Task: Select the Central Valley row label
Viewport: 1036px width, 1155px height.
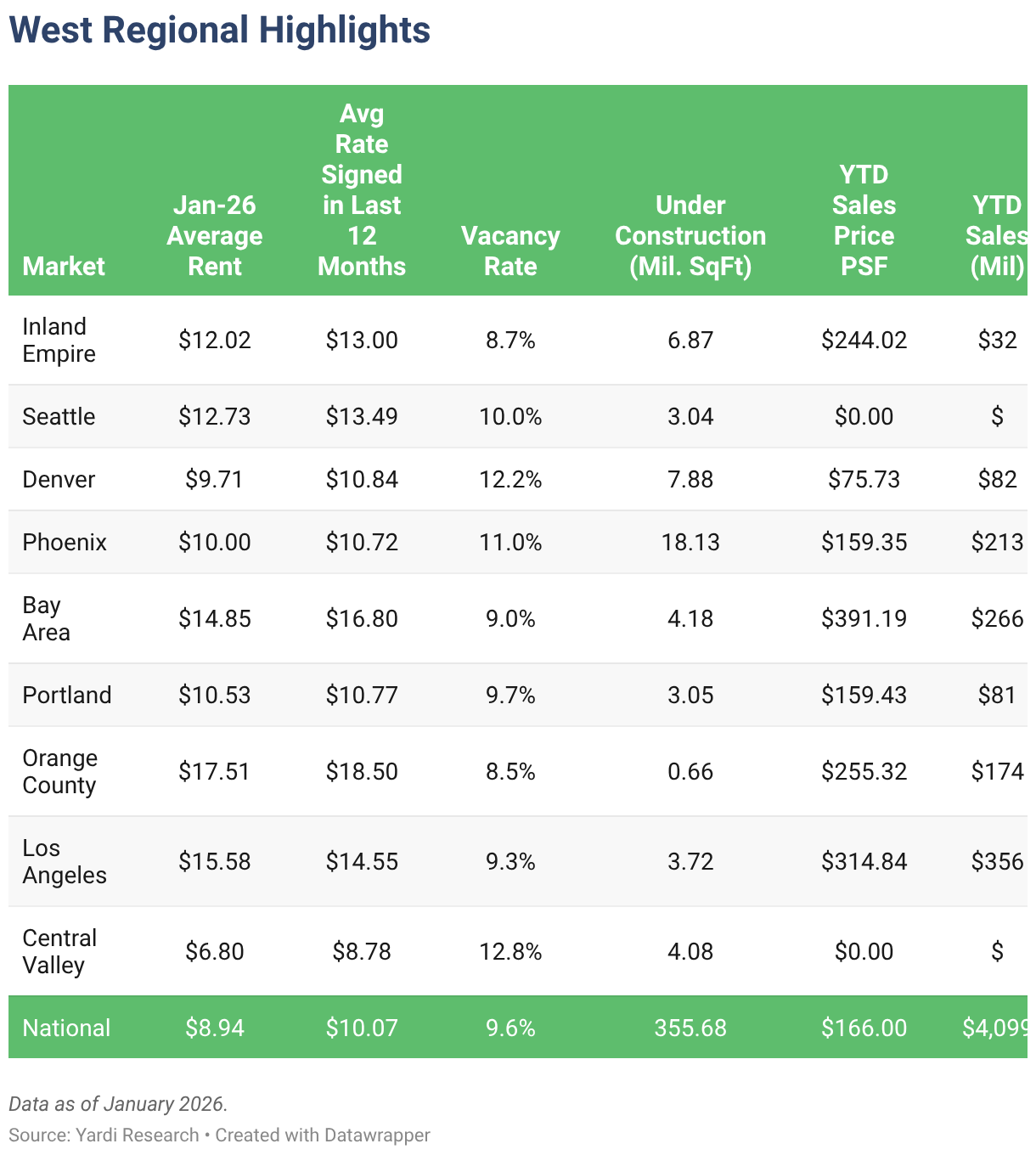Action: point(59,951)
